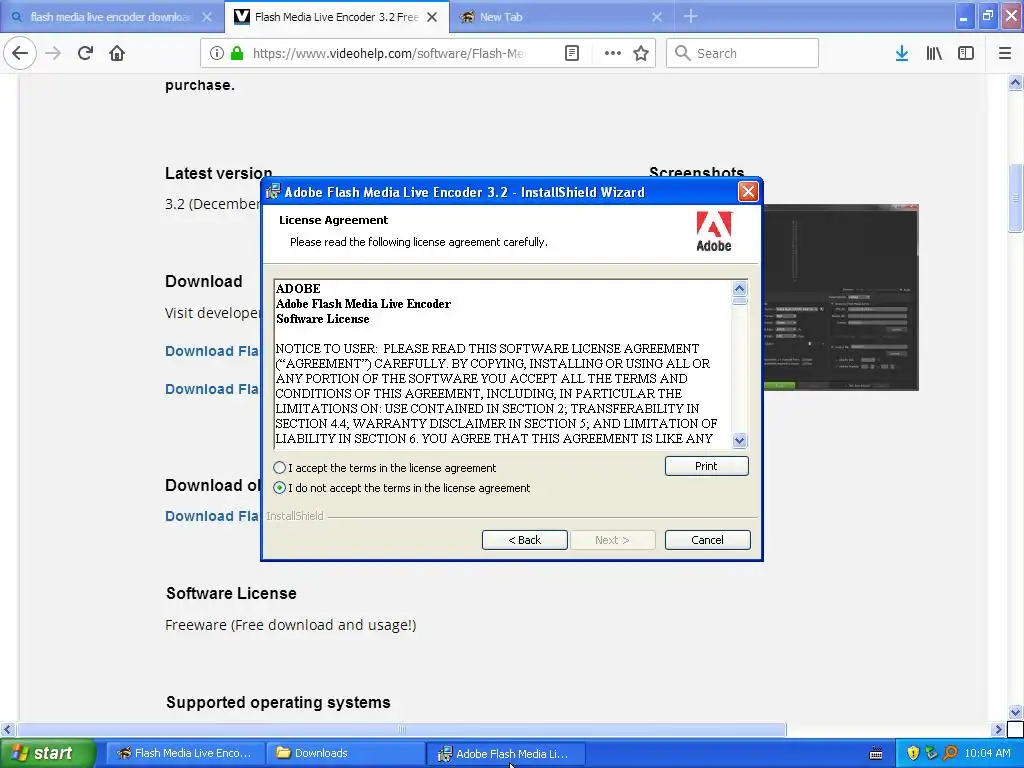Click the Firefox forward arrow
Screen dimensions: 1024x768
(x=53, y=53)
